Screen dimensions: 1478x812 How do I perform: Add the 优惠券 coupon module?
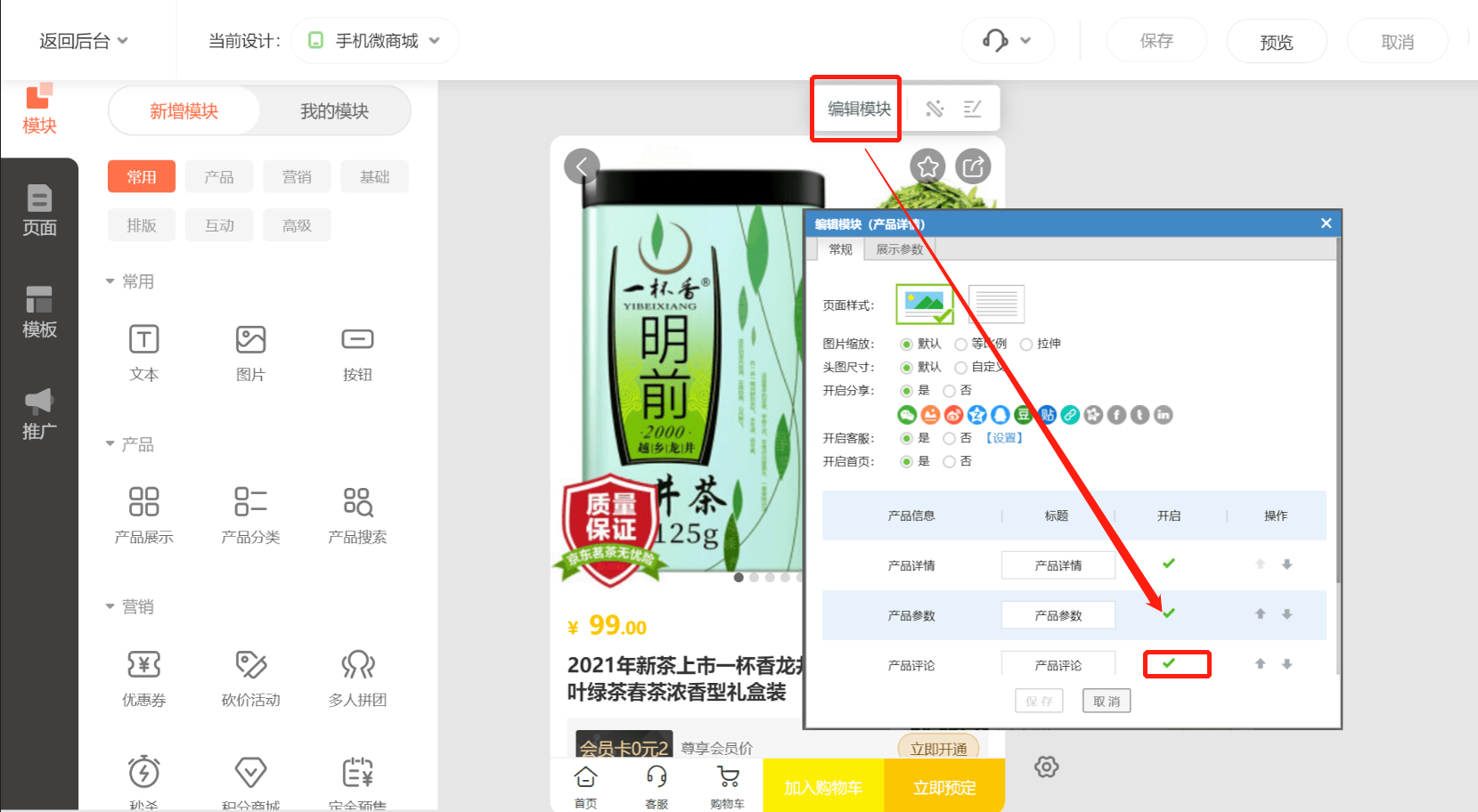(143, 678)
